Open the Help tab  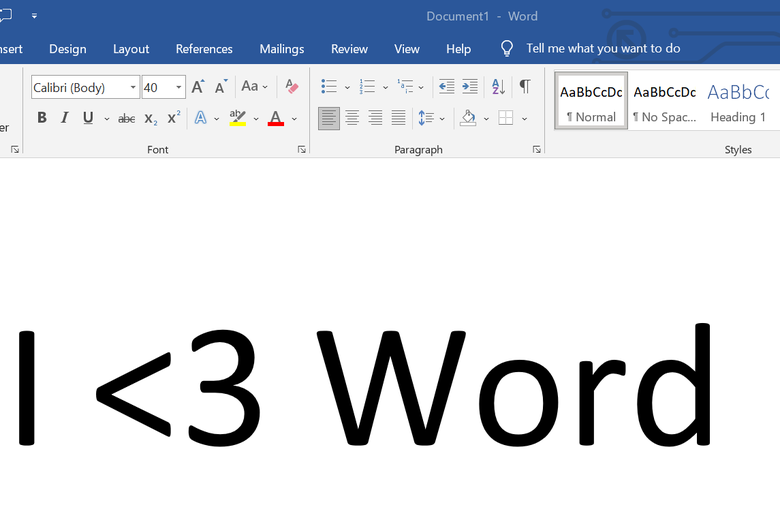tap(458, 49)
